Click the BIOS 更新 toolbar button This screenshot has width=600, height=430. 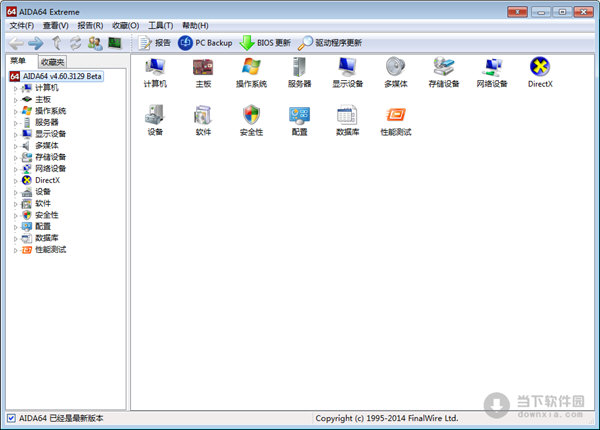coord(265,43)
